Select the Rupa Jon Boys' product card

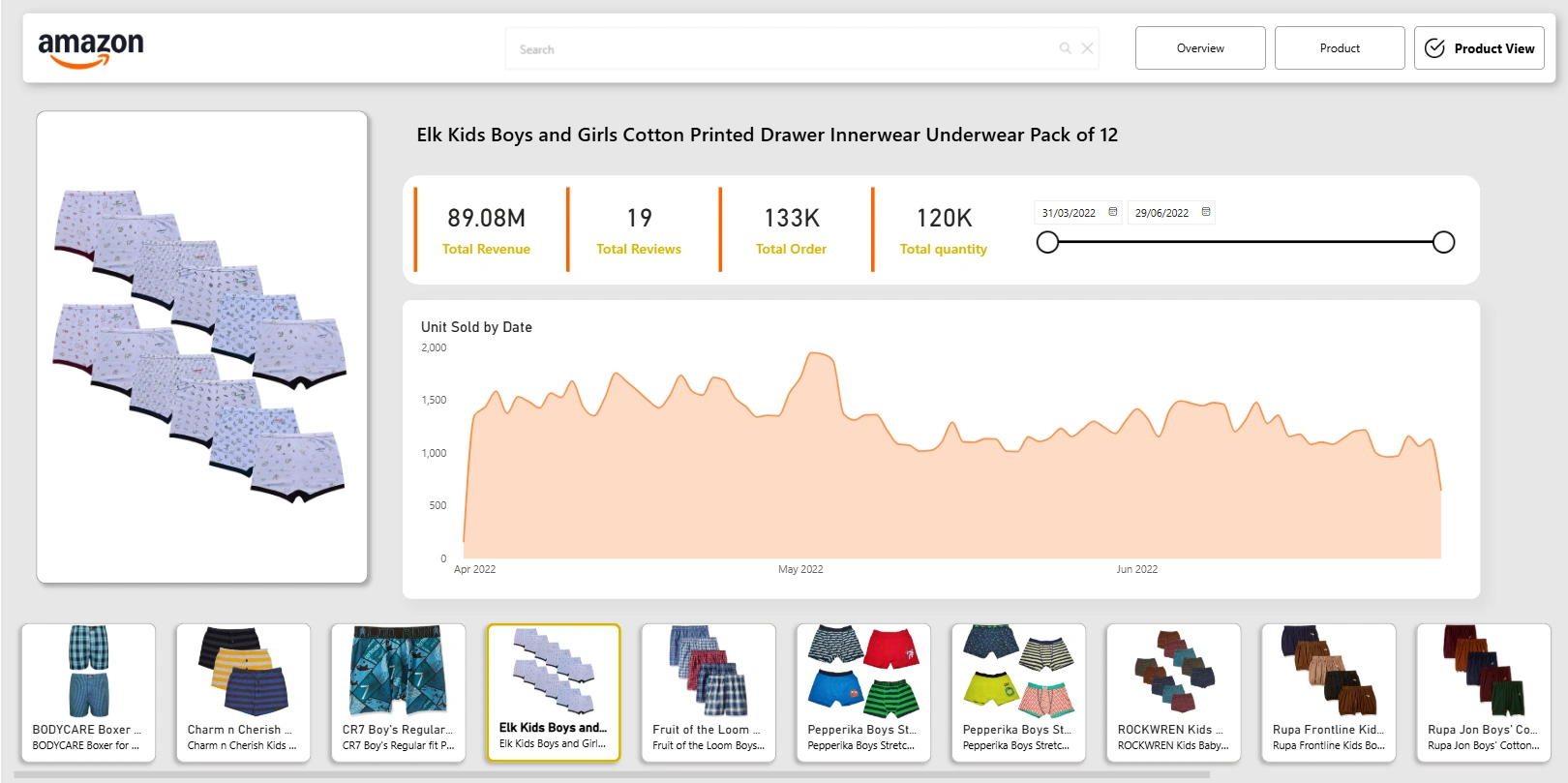point(1484,693)
